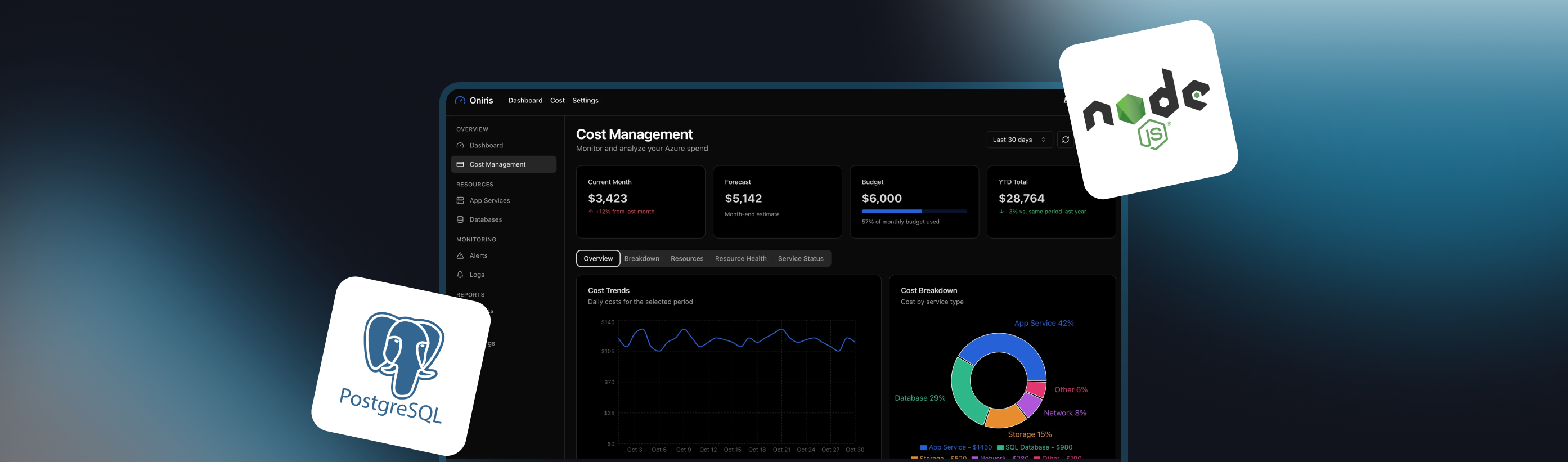Click the 'Cost by service type' subtitle
Viewport: 1568px width, 462px height.
[932, 302]
